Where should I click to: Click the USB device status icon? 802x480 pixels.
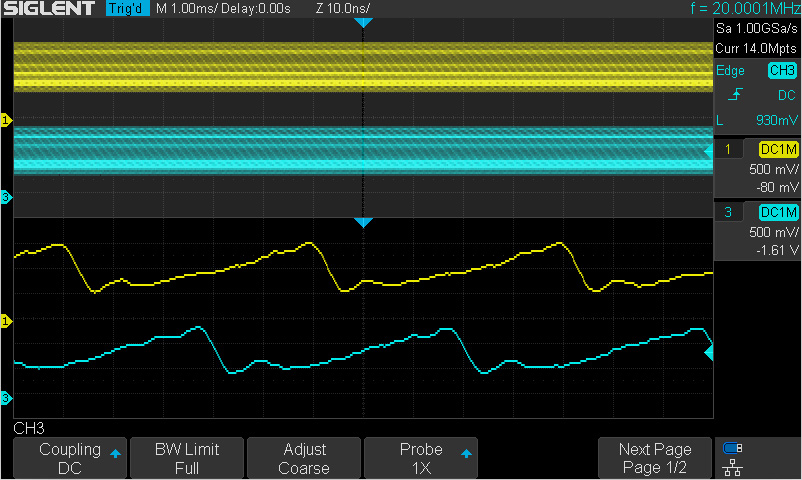(734, 447)
